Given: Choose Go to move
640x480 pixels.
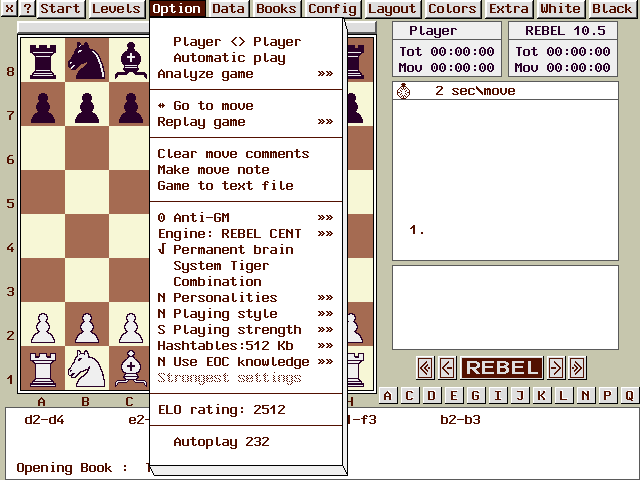Looking at the screenshot, I should click(246, 106).
